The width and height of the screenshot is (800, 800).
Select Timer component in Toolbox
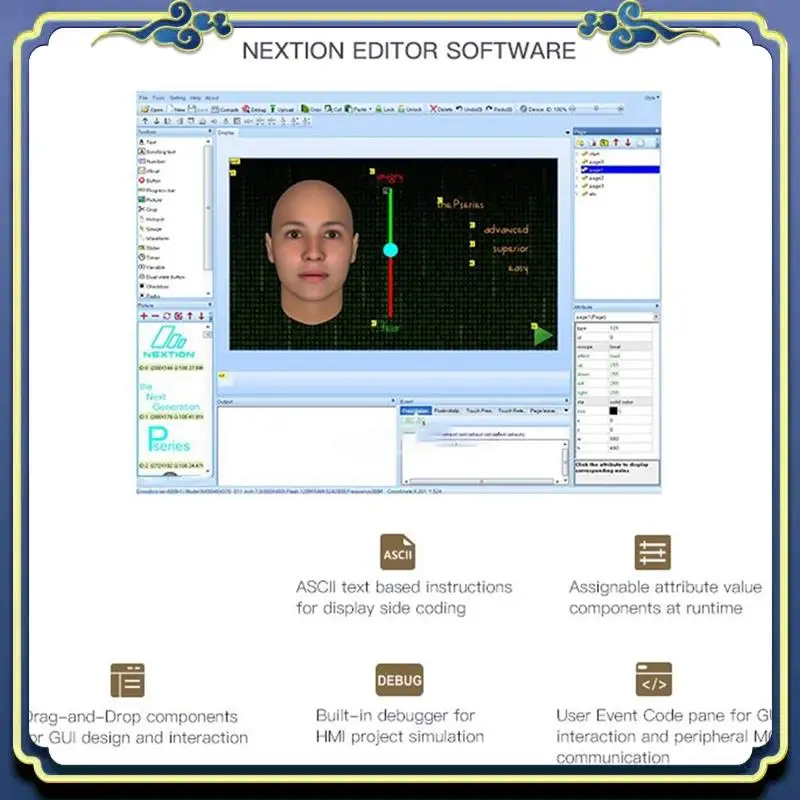[x=149, y=258]
